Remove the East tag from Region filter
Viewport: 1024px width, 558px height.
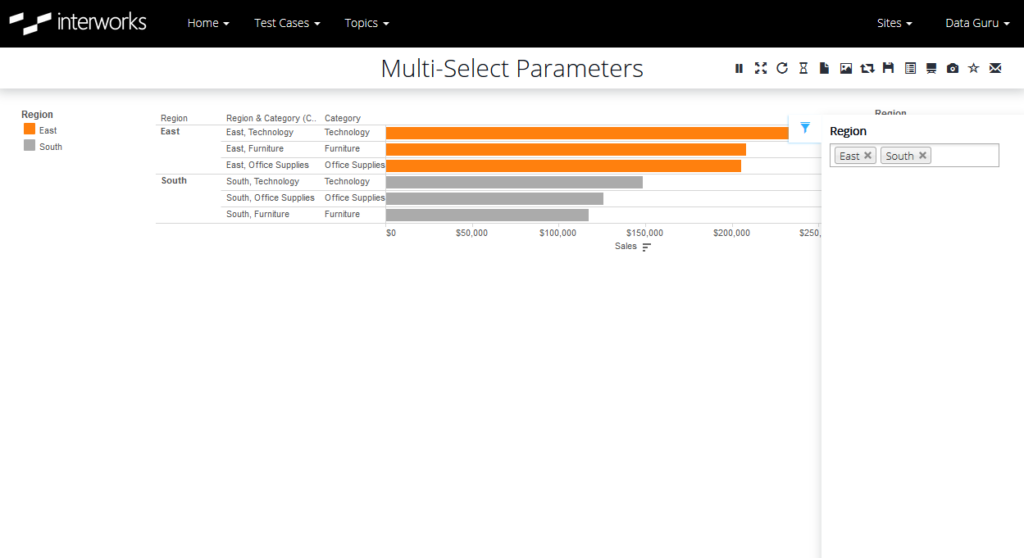pos(868,156)
